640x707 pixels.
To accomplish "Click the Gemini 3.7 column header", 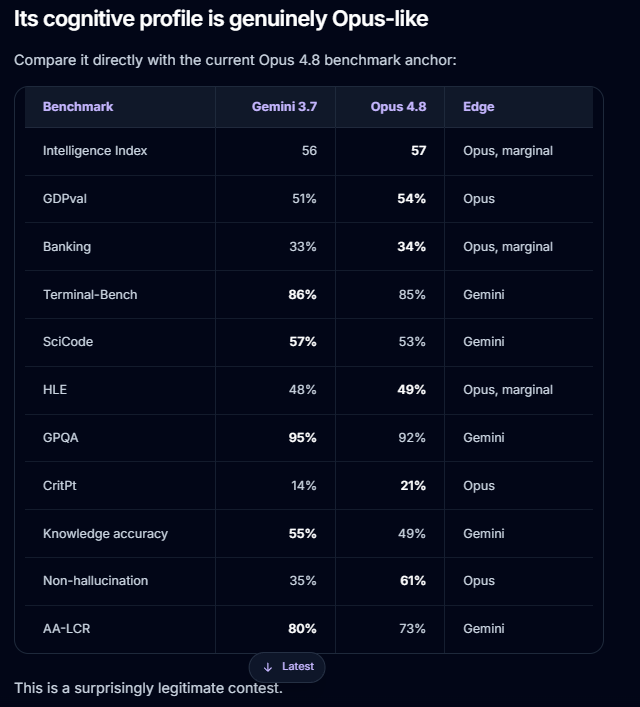I will 284,106.
